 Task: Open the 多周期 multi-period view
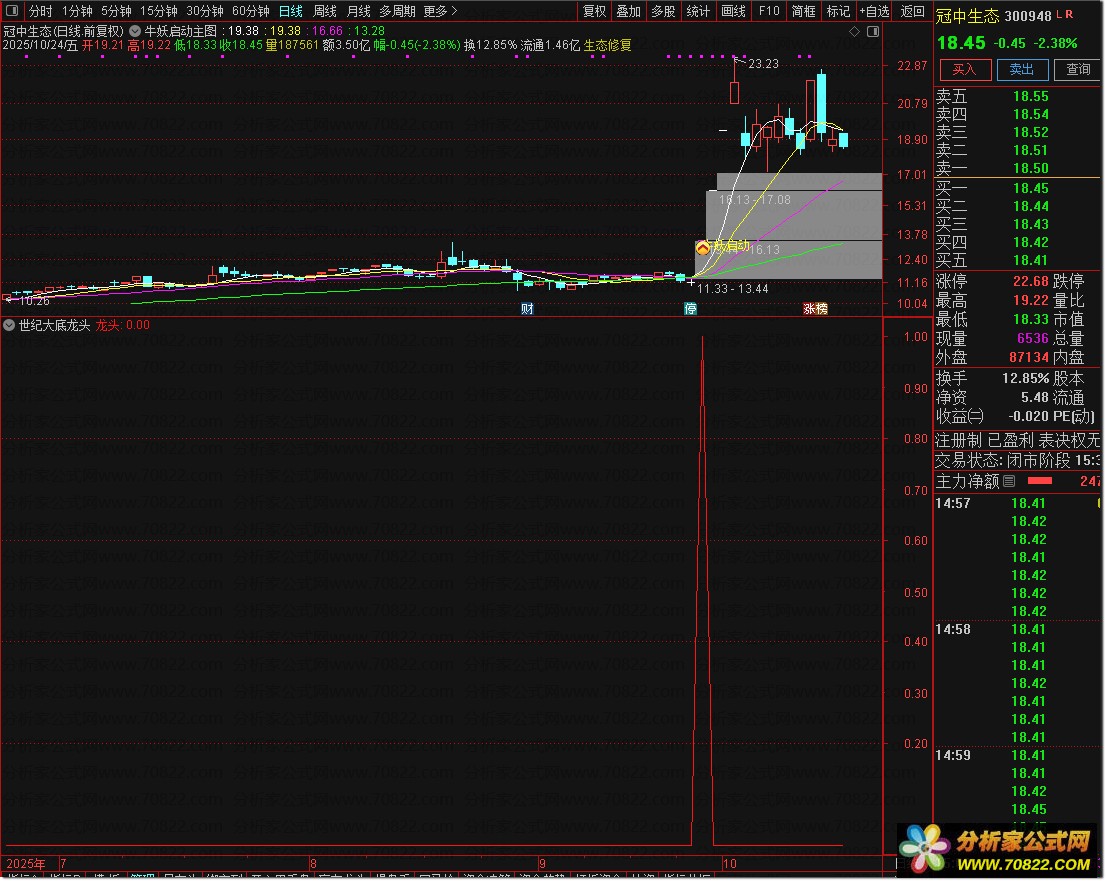pyautogui.click(x=397, y=11)
